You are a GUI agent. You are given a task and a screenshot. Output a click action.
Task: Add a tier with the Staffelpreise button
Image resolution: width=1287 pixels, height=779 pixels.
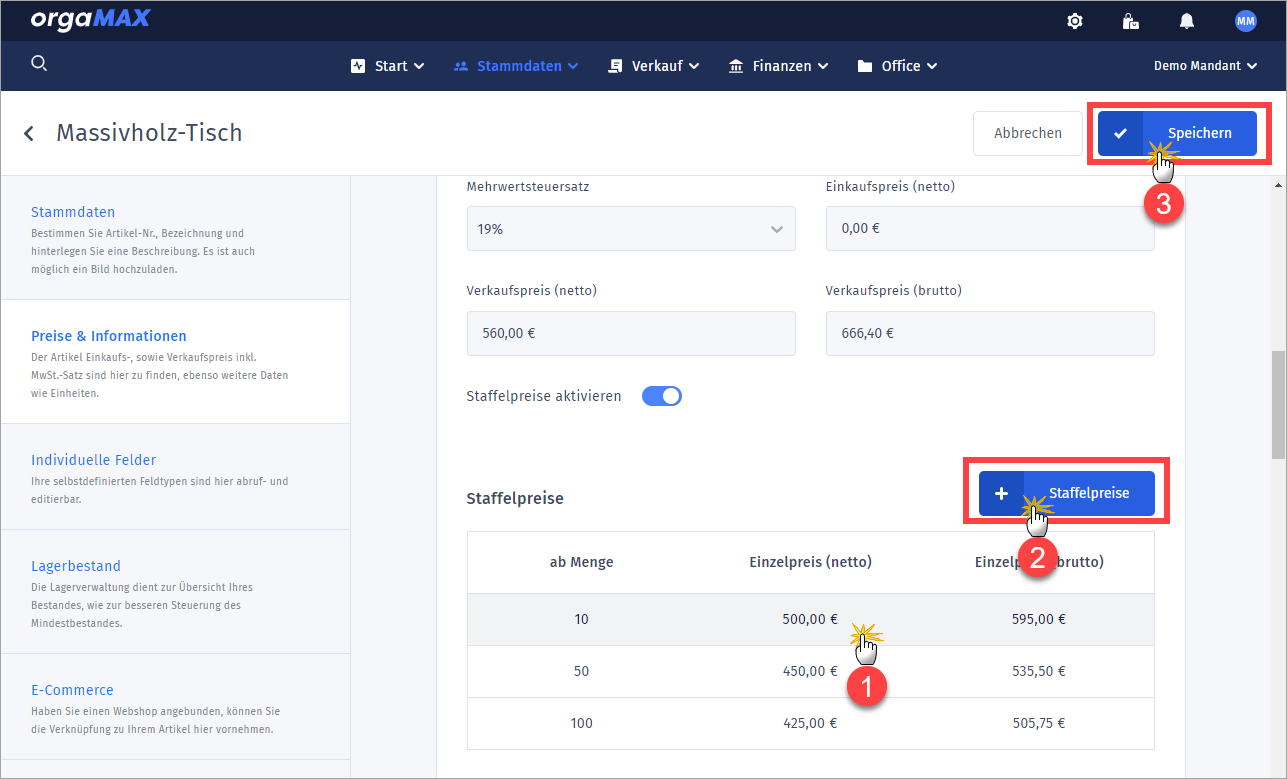click(x=1066, y=493)
